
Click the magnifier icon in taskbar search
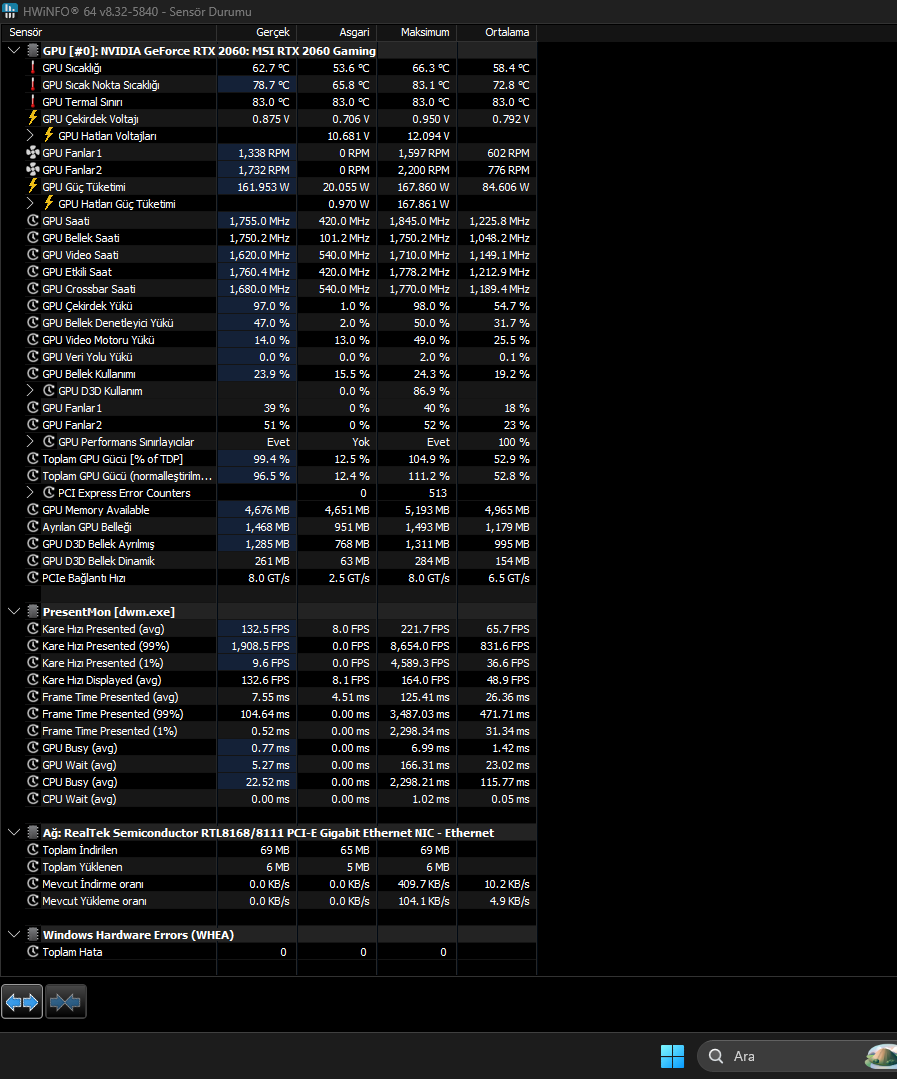(716, 1056)
